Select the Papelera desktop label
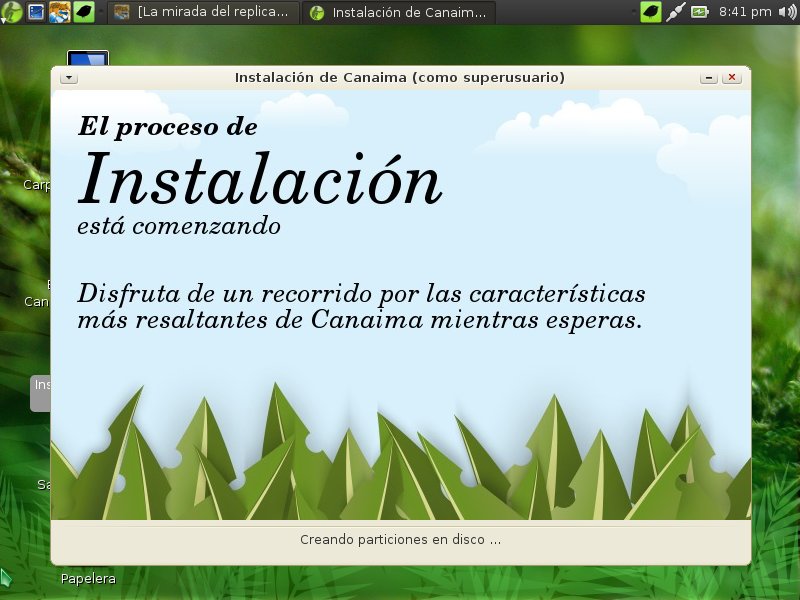This screenshot has width=800, height=600. 88,579
